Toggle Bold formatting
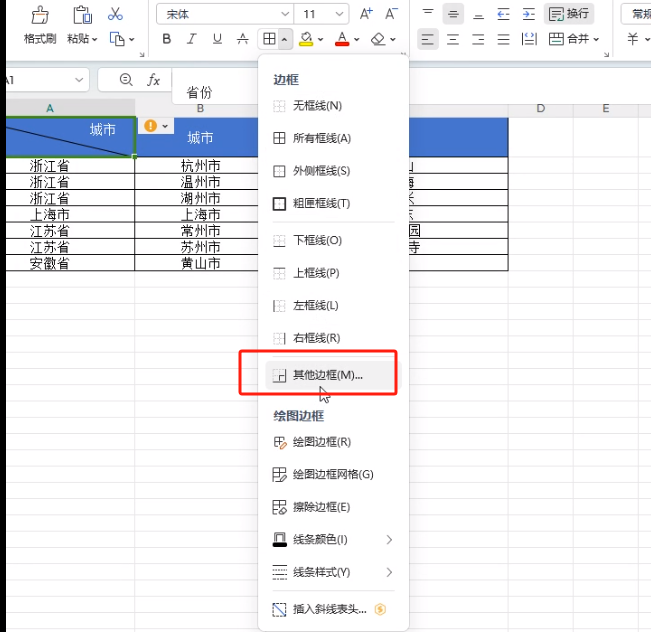The width and height of the screenshot is (651, 632). click(x=166, y=39)
